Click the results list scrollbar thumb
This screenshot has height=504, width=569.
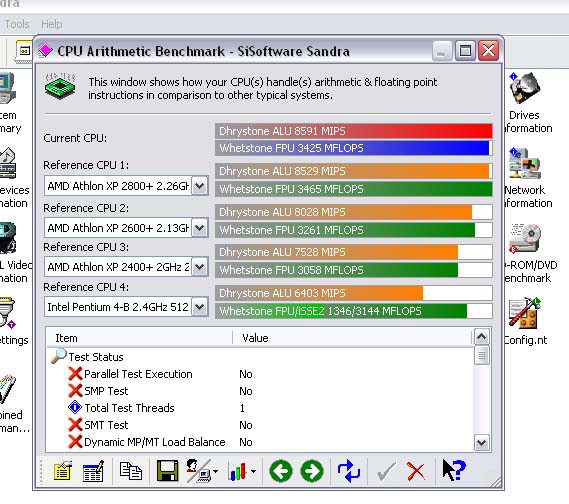pyautogui.click(x=482, y=356)
